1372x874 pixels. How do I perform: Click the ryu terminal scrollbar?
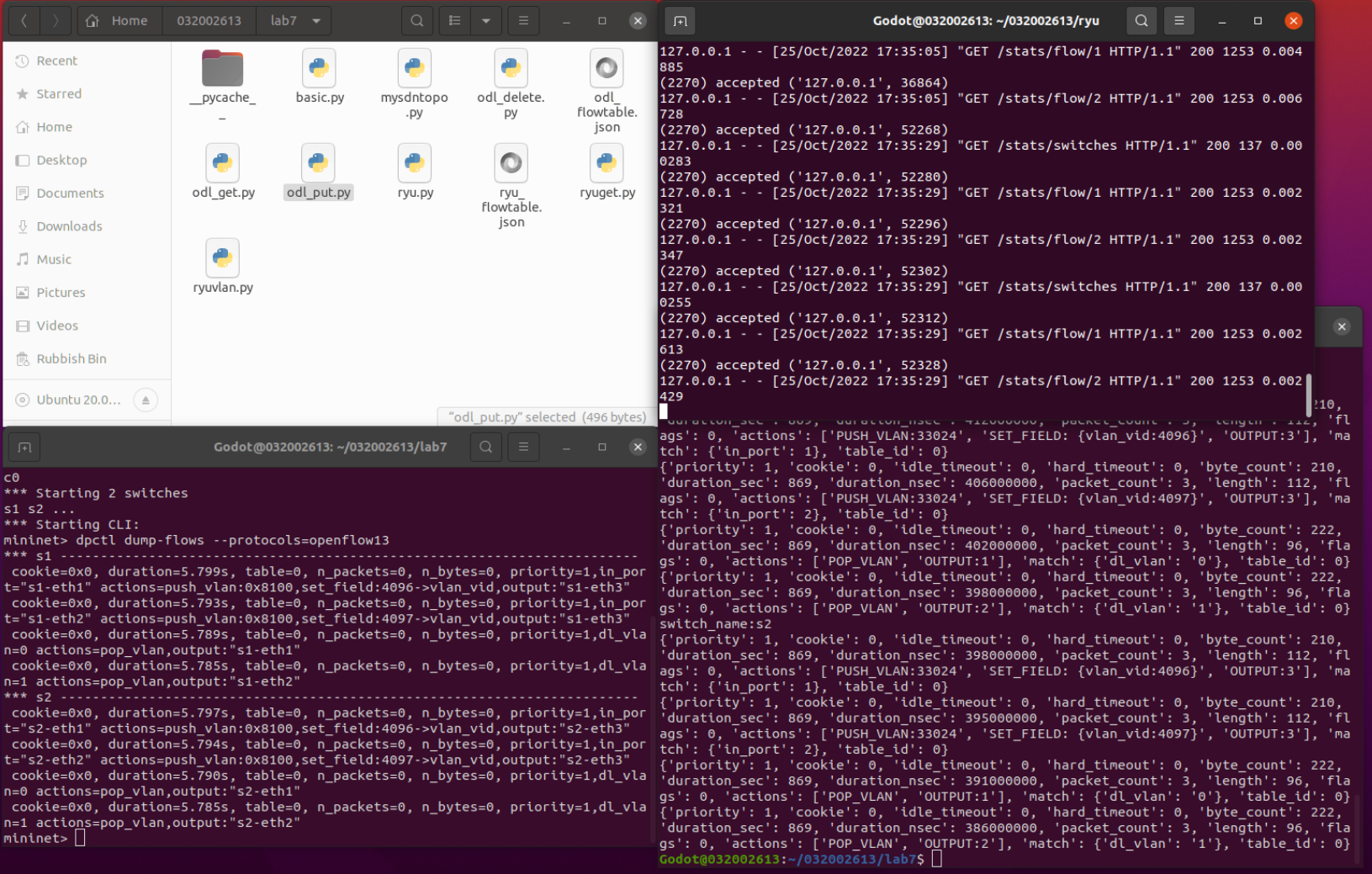(1308, 395)
